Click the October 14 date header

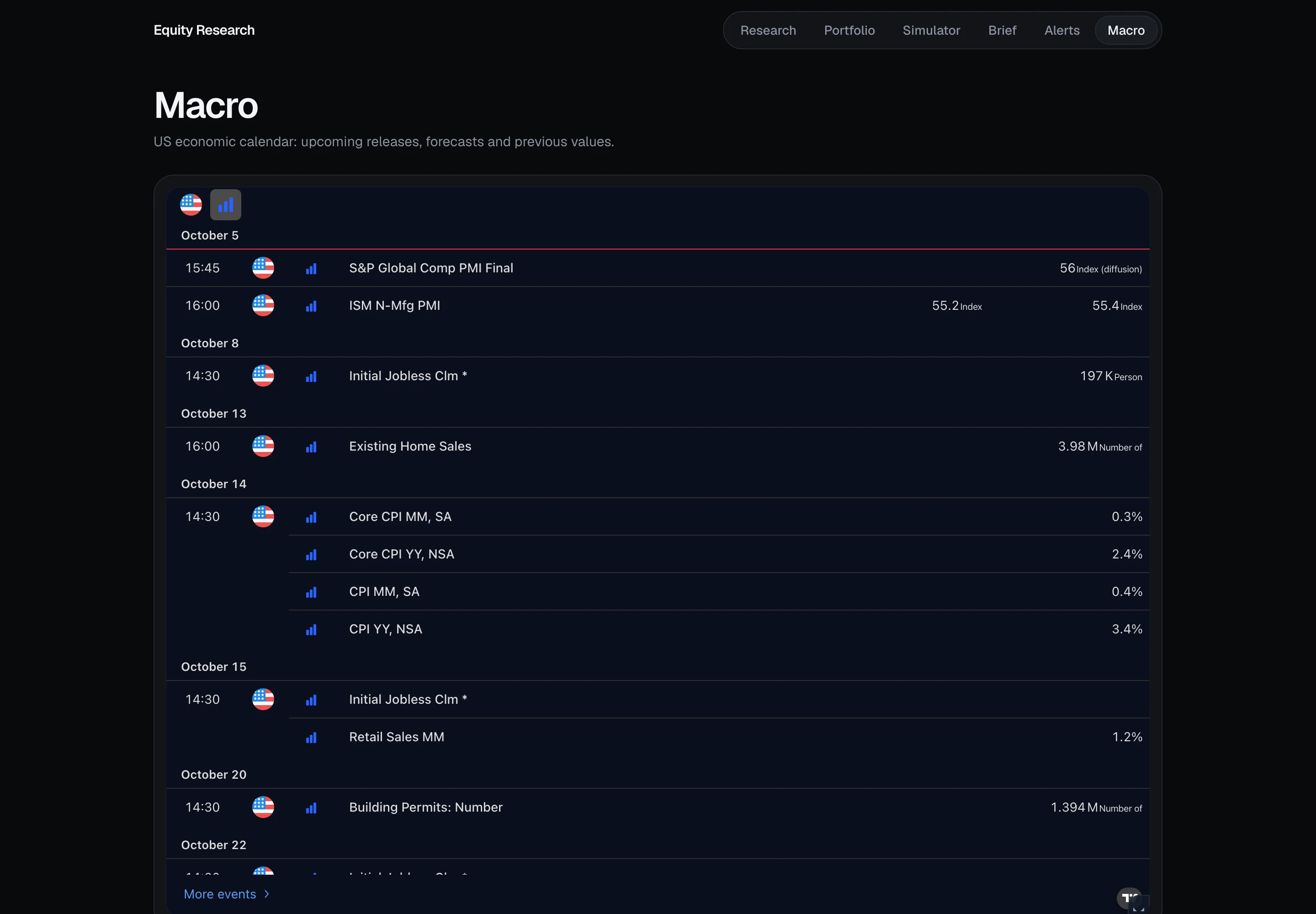coord(213,484)
